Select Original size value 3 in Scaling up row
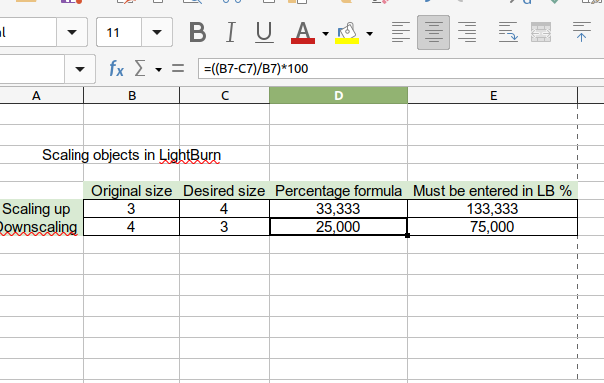 pyautogui.click(x=131, y=209)
